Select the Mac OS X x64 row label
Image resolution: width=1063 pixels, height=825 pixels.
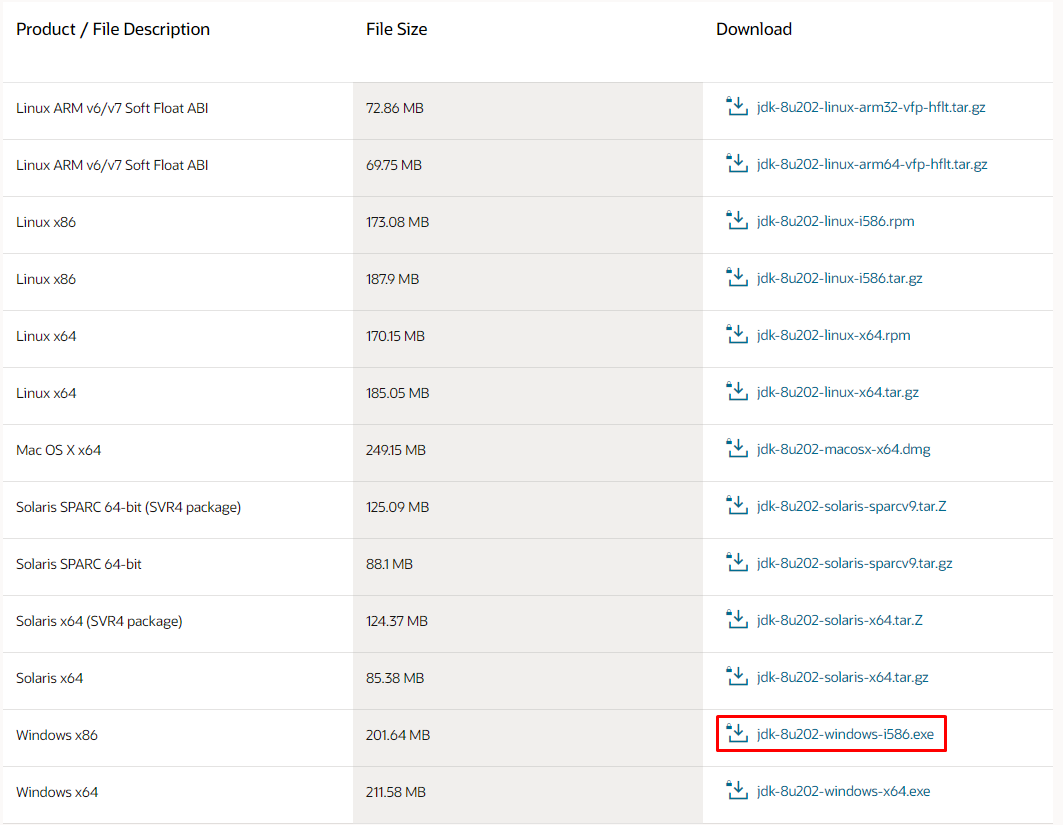(x=58, y=450)
